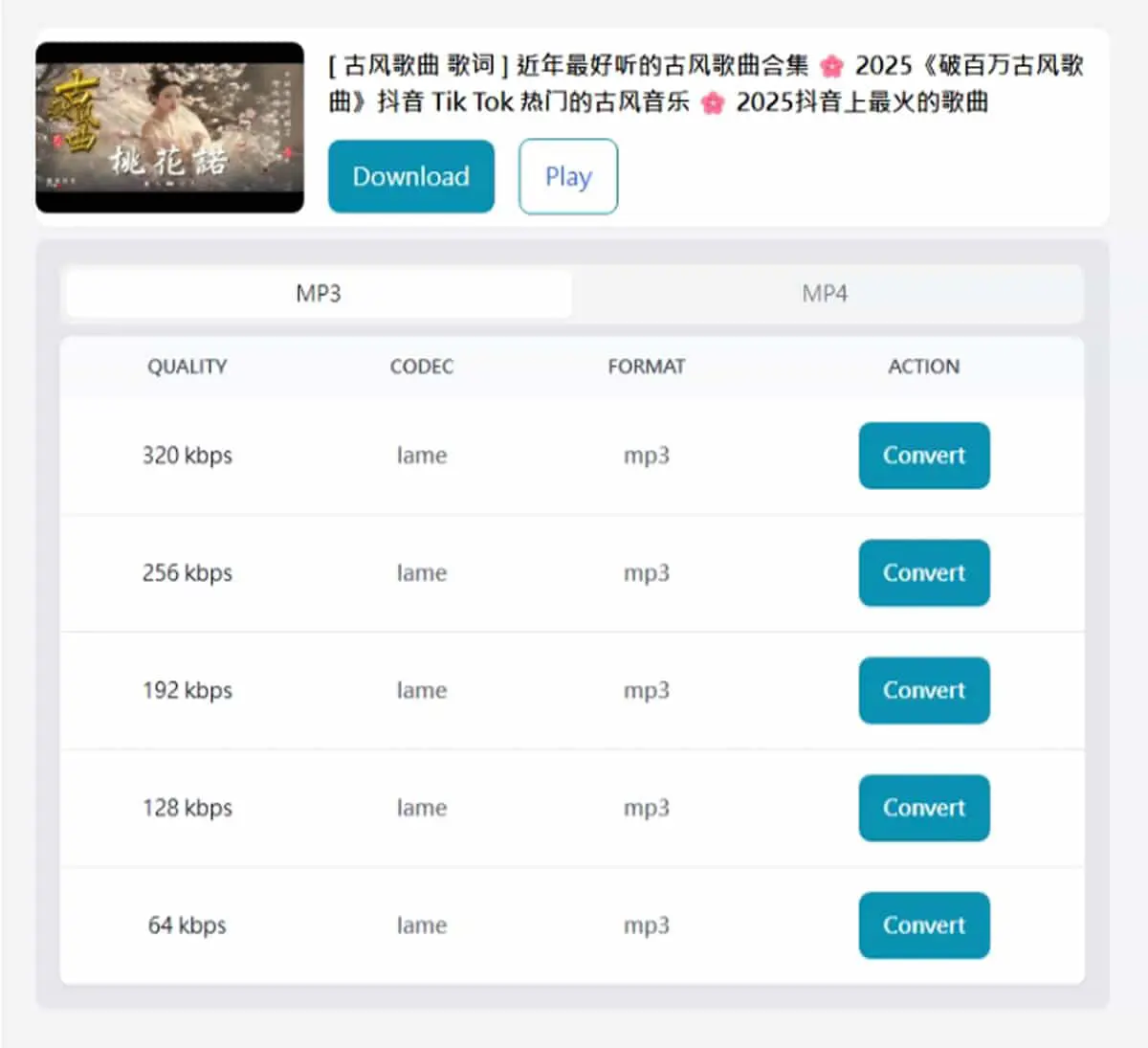
Task: Convert the 320 kbps mp3
Action: click(x=924, y=456)
